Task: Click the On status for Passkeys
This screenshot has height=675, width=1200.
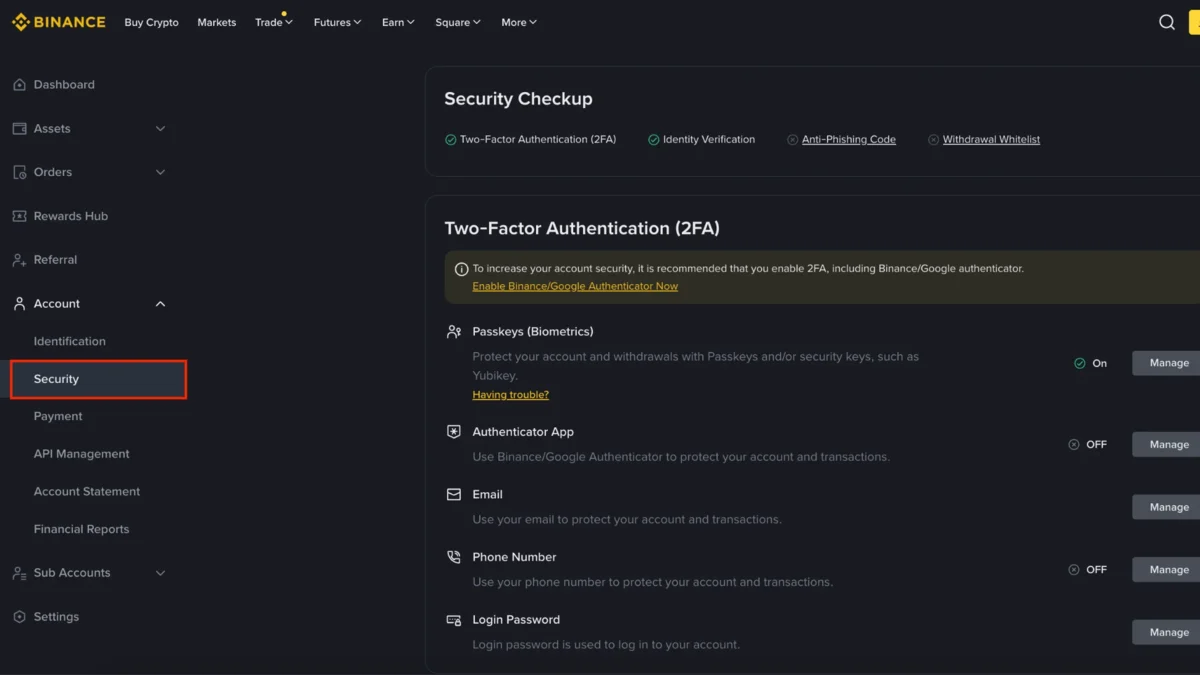Action: click(1090, 363)
